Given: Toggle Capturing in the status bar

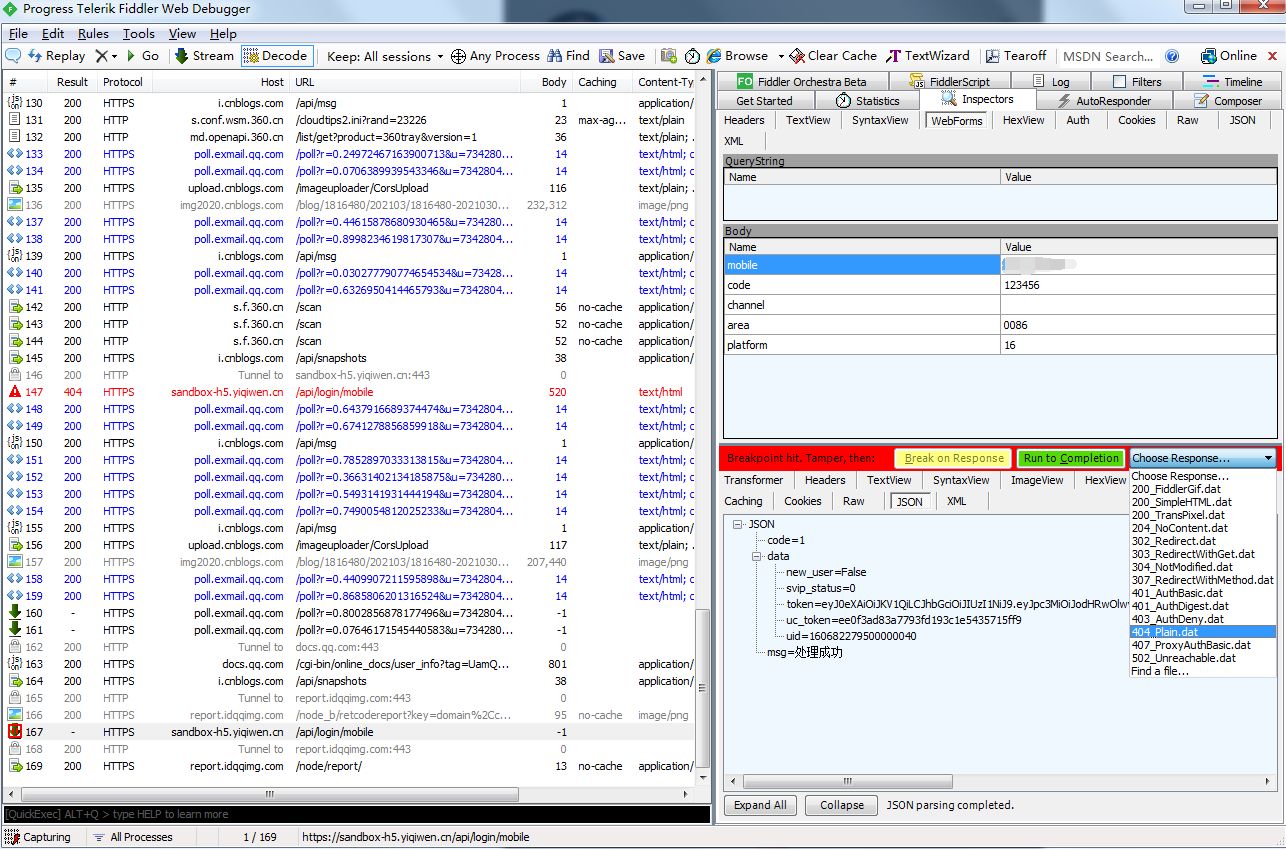Looking at the screenshot, I should pyautogui.click(x=38, y=837).
